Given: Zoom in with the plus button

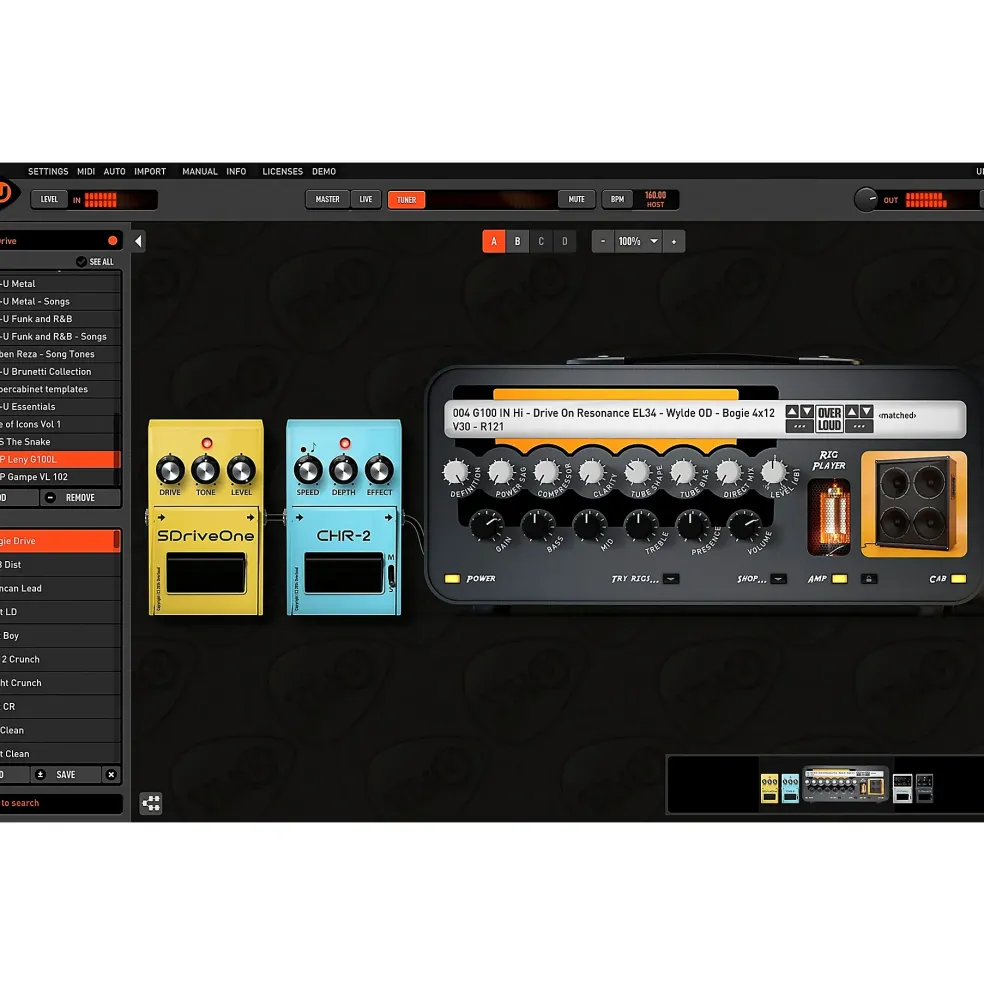Looking at the screenshot, I should pyautogui.click(x=674, y=241).
